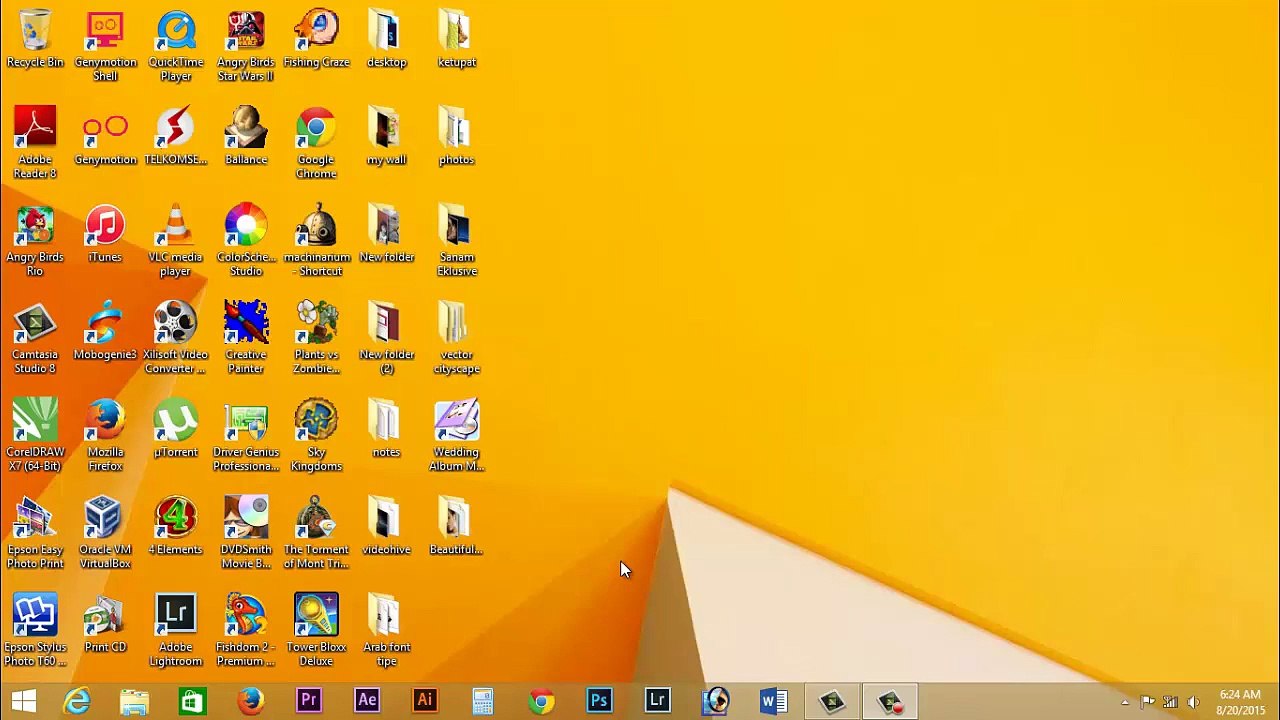Open the volume control in the tray
The width and height of the screenshot is (1280, 720).
click(1193, 702)
